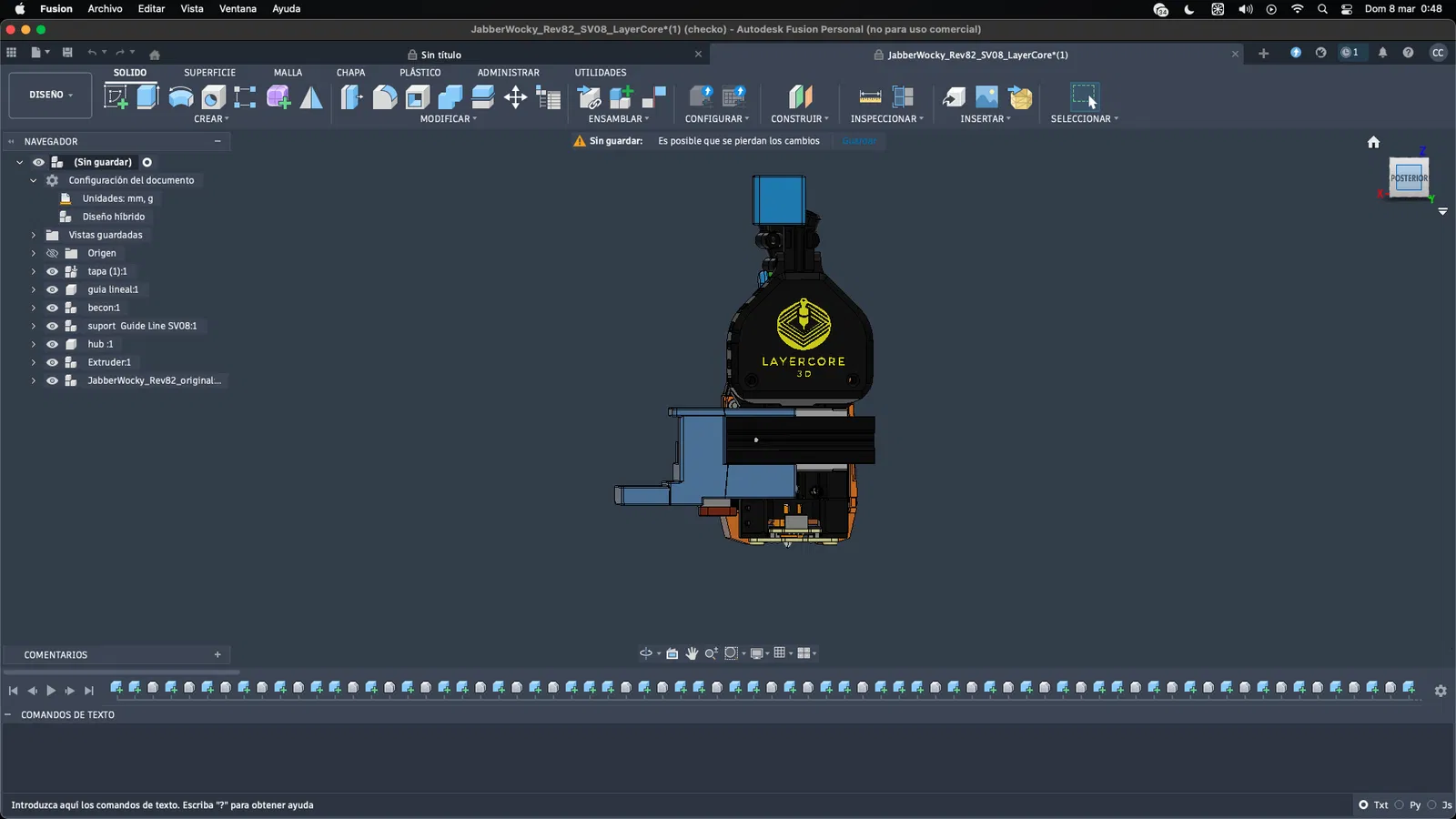Select the Move/Copy arrows tool
This screenshot has width=1456, height=819.
(x=516, y=96)
